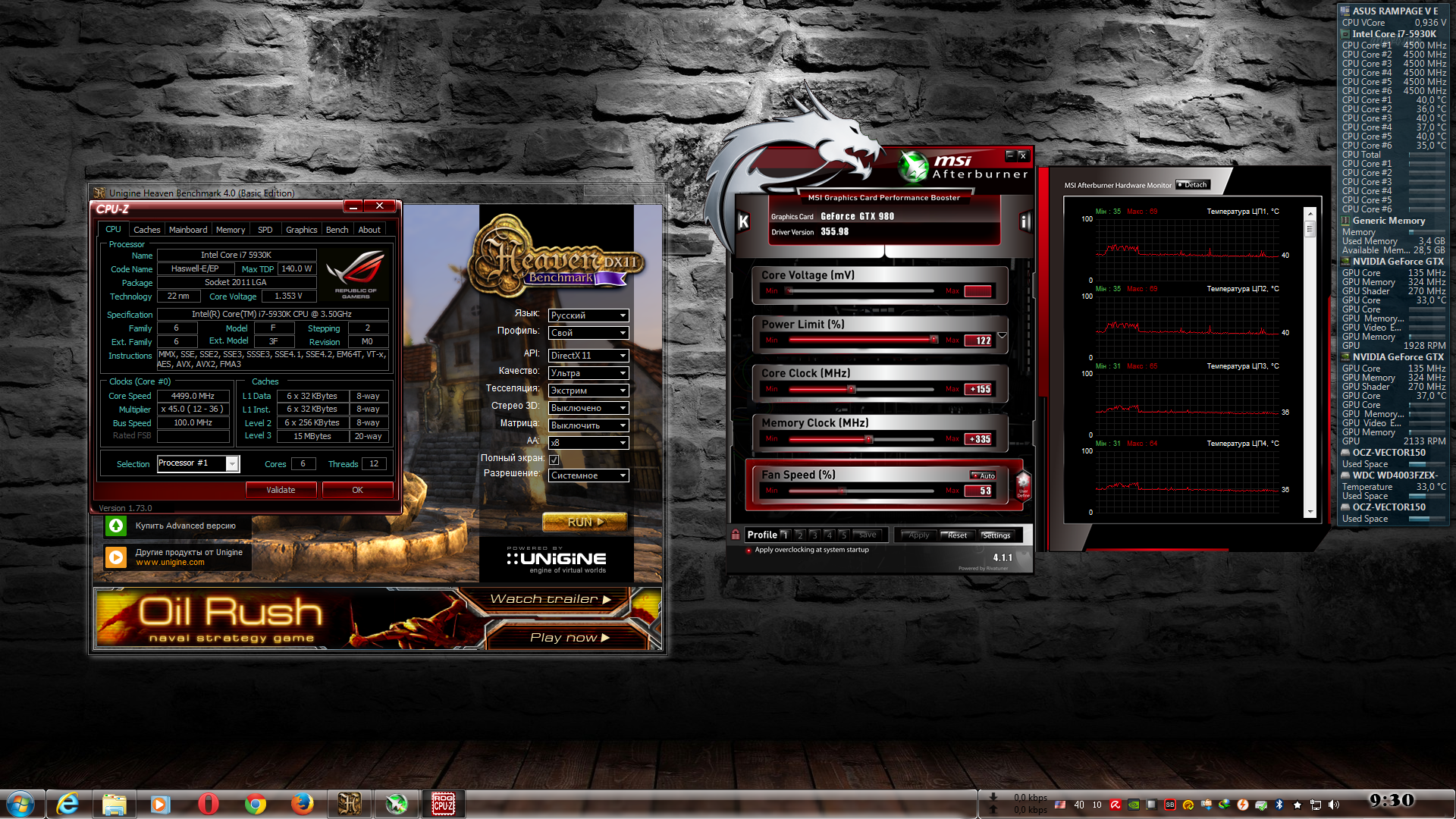Click the Core Clock slider handle
The width and height of the screenshot is (1456, 819).
tap(851, 389)
